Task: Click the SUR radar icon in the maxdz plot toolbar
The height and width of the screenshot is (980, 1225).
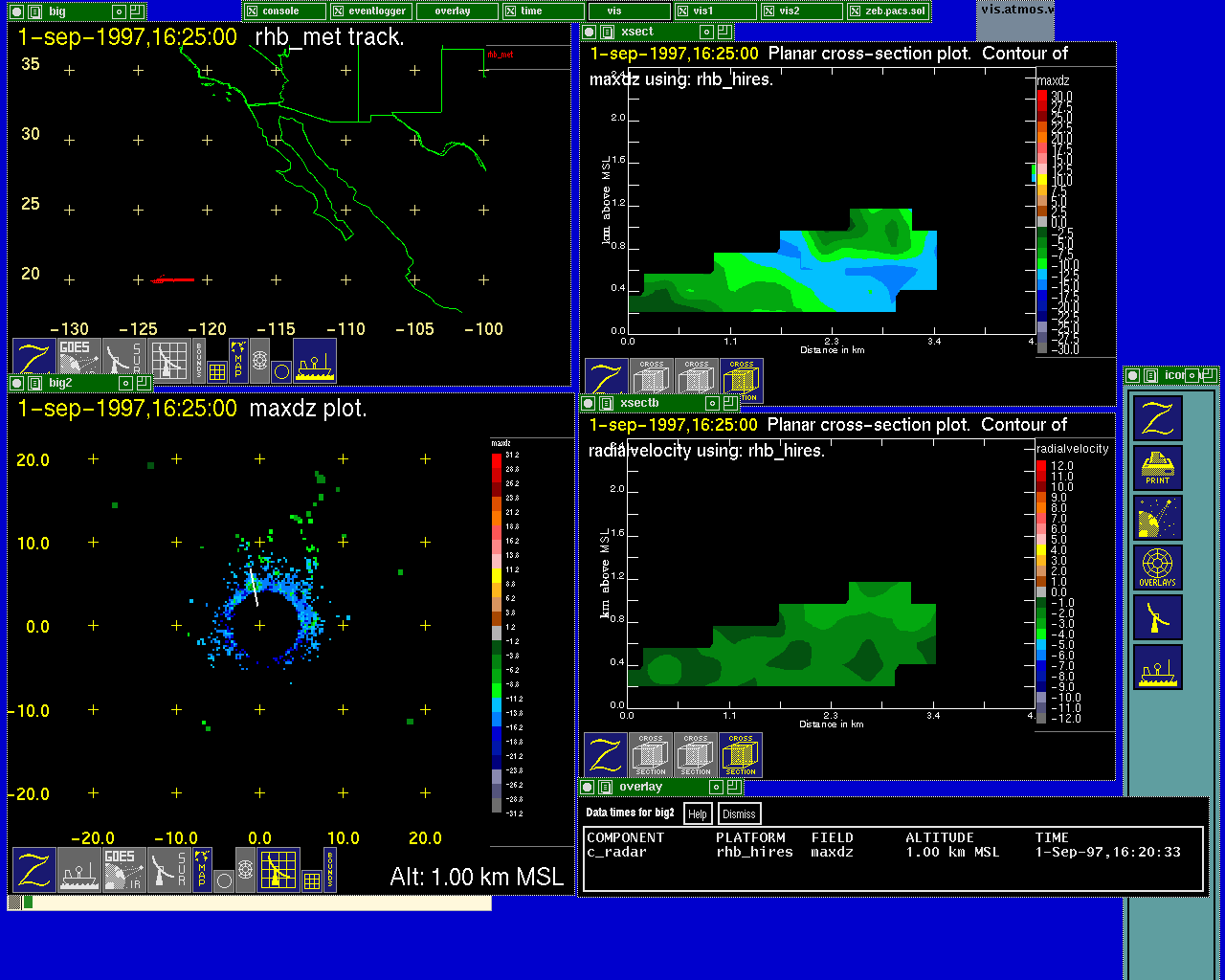Action: point(168,870)
